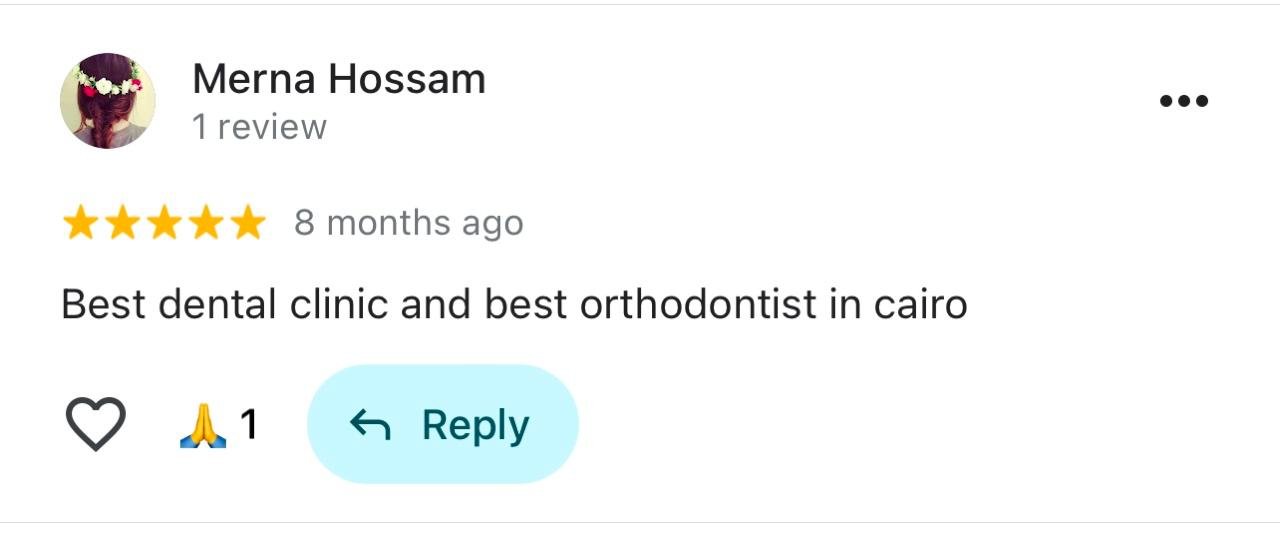Image resolution: width=1280 pixels, height=556 pixels.
Task: Click the praying hands emoji reaction
Action: (x=203, y=425)
